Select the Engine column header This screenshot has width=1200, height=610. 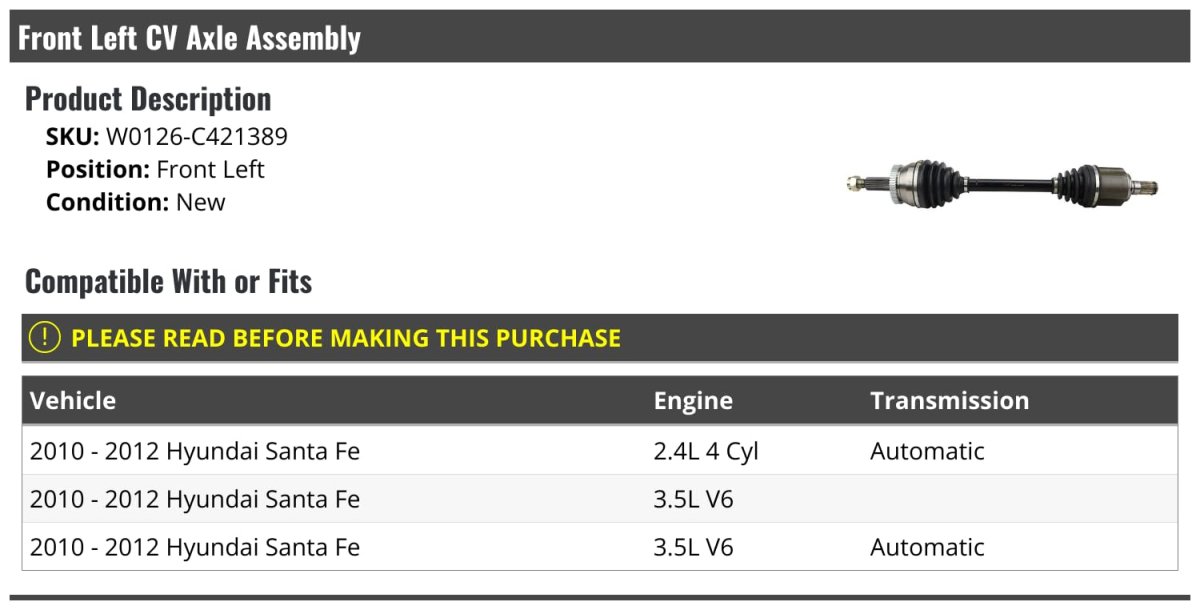(693, 401)
